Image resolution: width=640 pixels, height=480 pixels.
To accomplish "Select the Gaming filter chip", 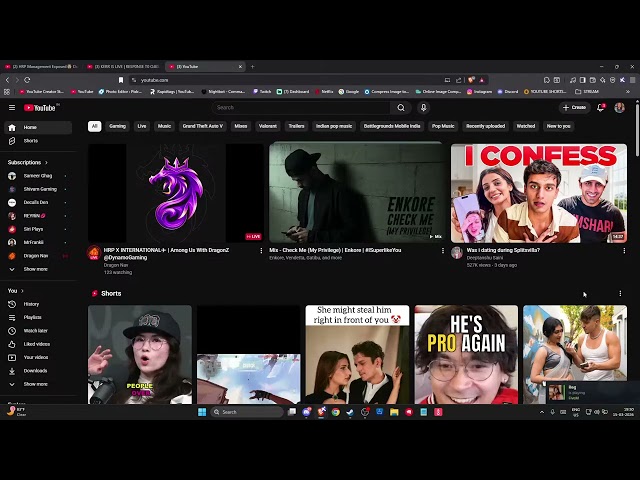I will click(x=117, y=126).
